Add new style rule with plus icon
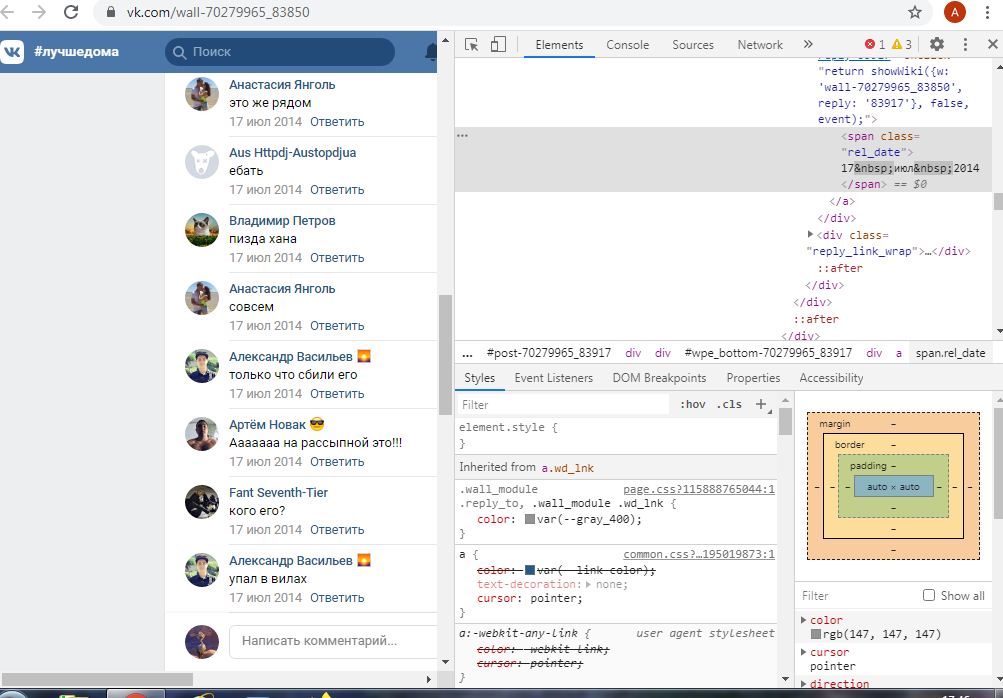The image size is (1003, 698). [761, 404]
